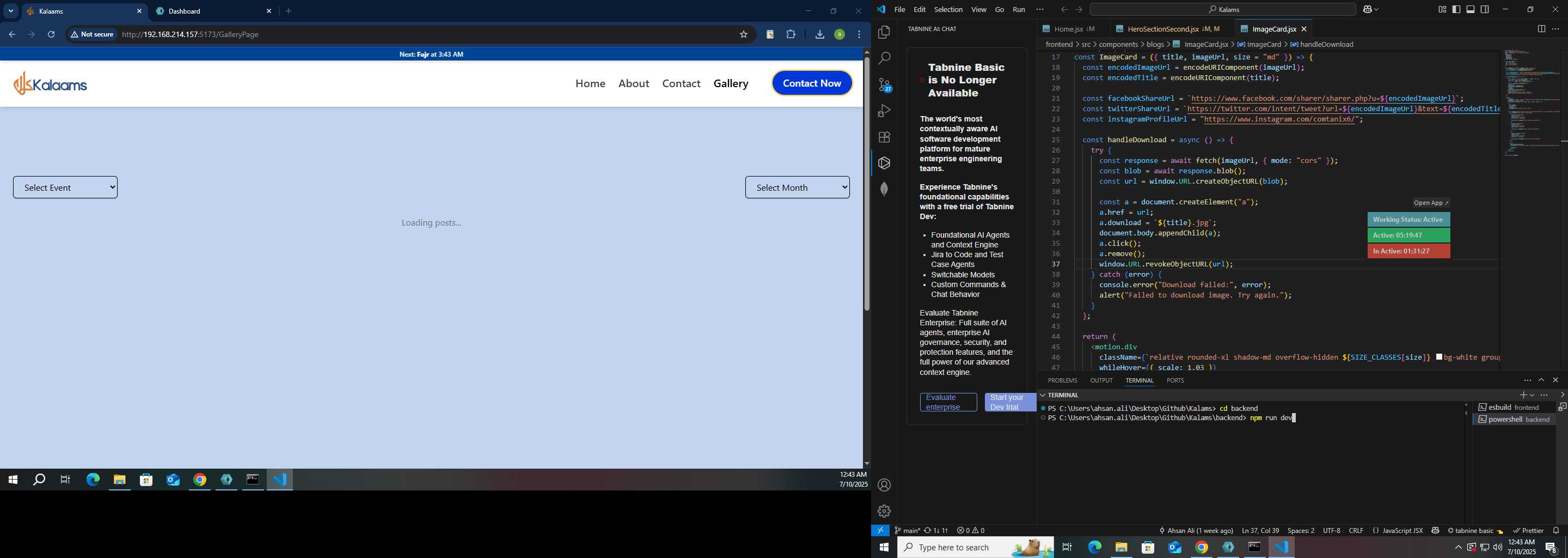Click the browser address bar URL
This screenshot has height=558, width=1568.
point(191,35)
